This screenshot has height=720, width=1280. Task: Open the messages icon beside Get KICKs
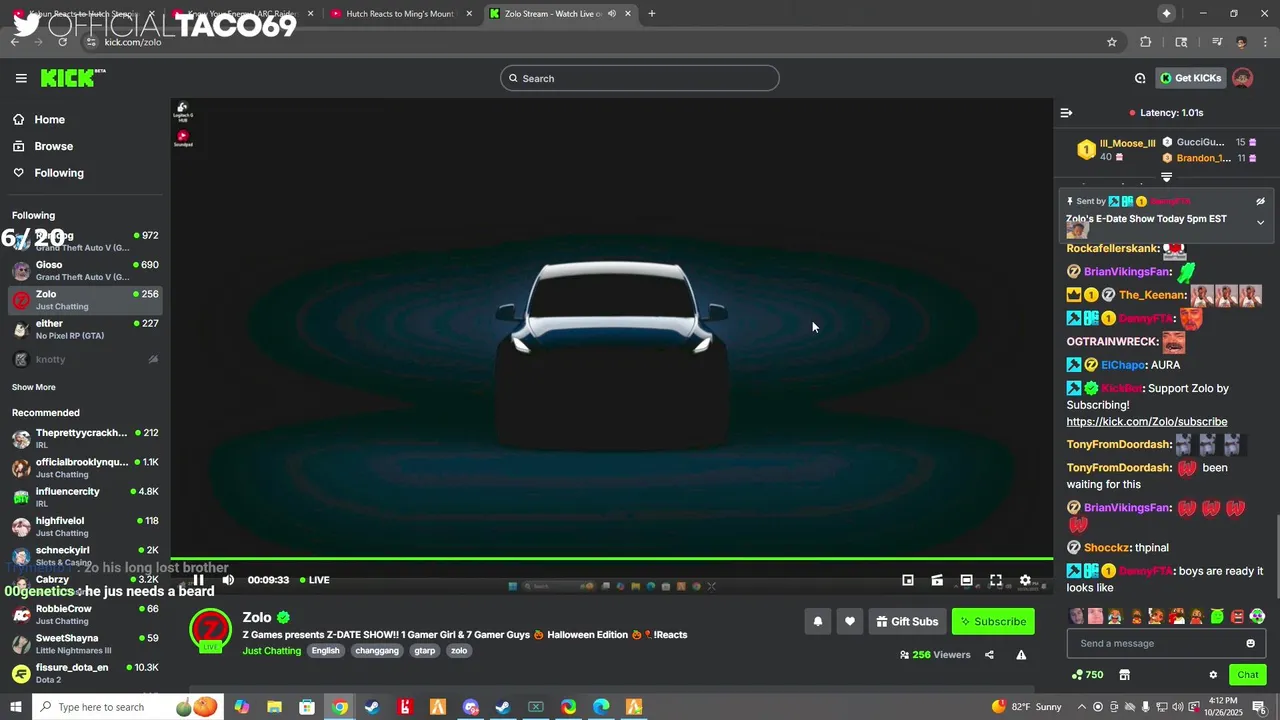1140,78
